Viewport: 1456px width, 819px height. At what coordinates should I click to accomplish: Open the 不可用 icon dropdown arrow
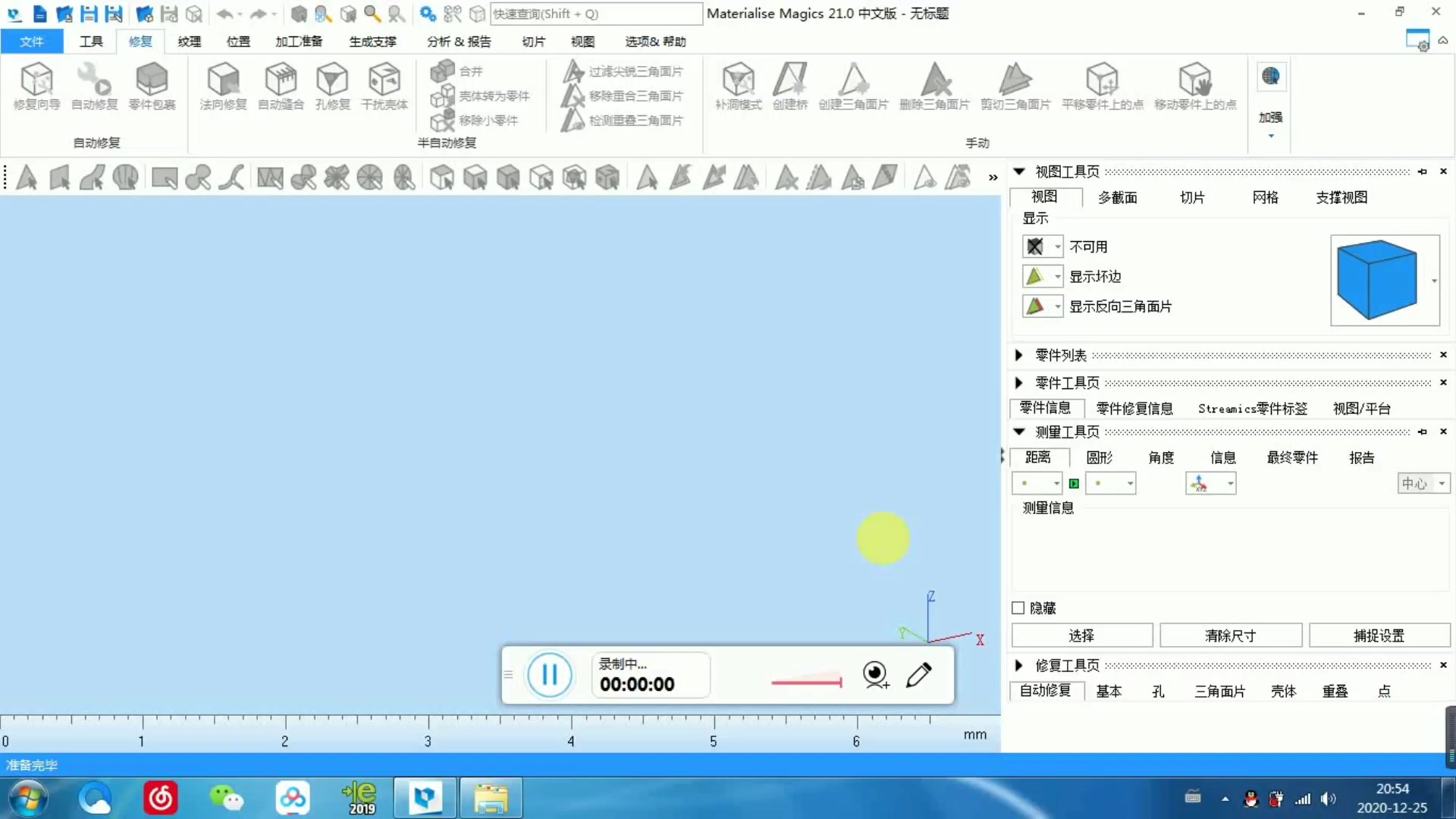[1057, 246]
